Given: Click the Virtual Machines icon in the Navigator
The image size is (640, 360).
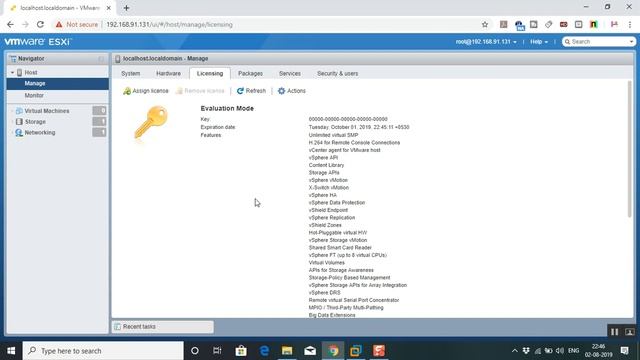Looking at the screenshot, I should (x=19, y=111).
